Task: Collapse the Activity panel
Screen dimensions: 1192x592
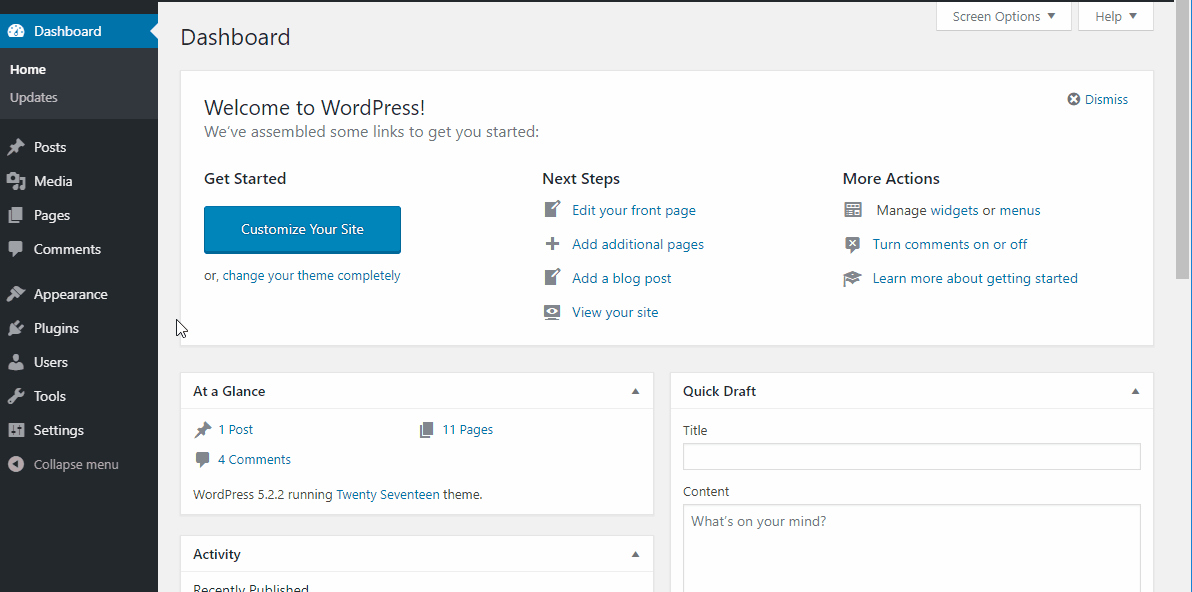Action: click(636, 555)
